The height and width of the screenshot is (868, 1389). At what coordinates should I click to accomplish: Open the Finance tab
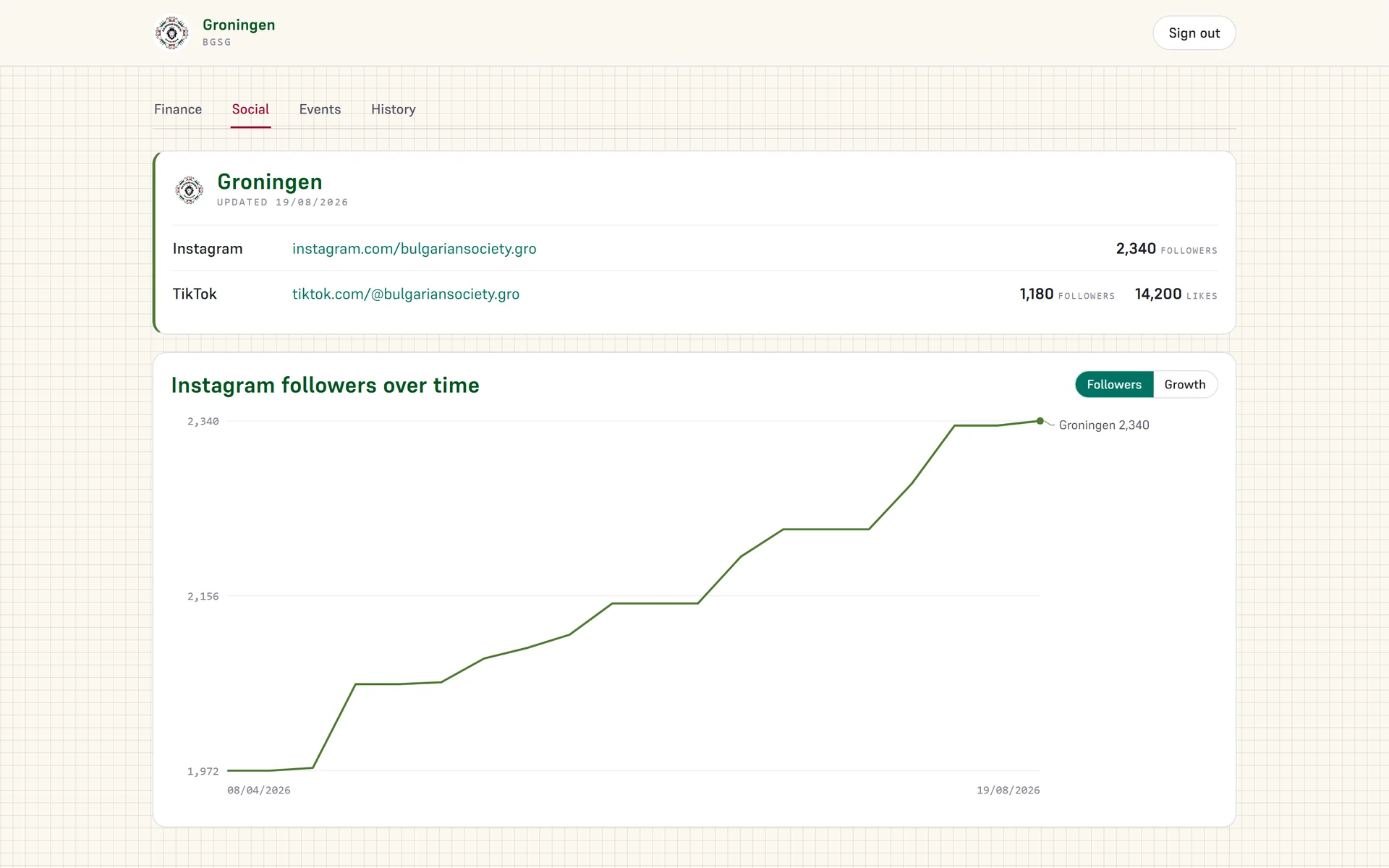coord(178,109)
